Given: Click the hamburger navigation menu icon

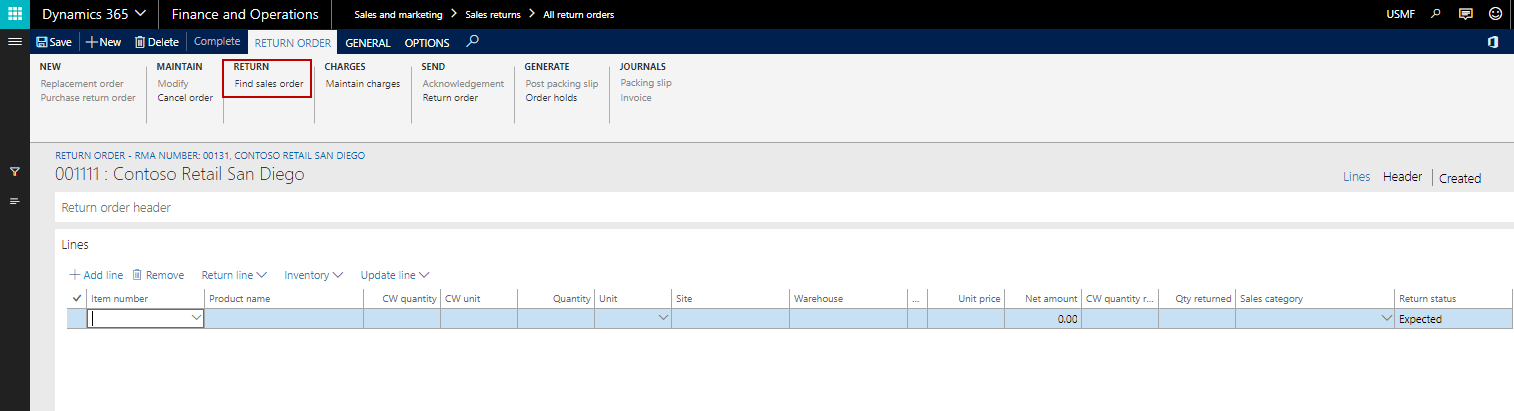Looking at the screenshot, I should pos(15,42).
